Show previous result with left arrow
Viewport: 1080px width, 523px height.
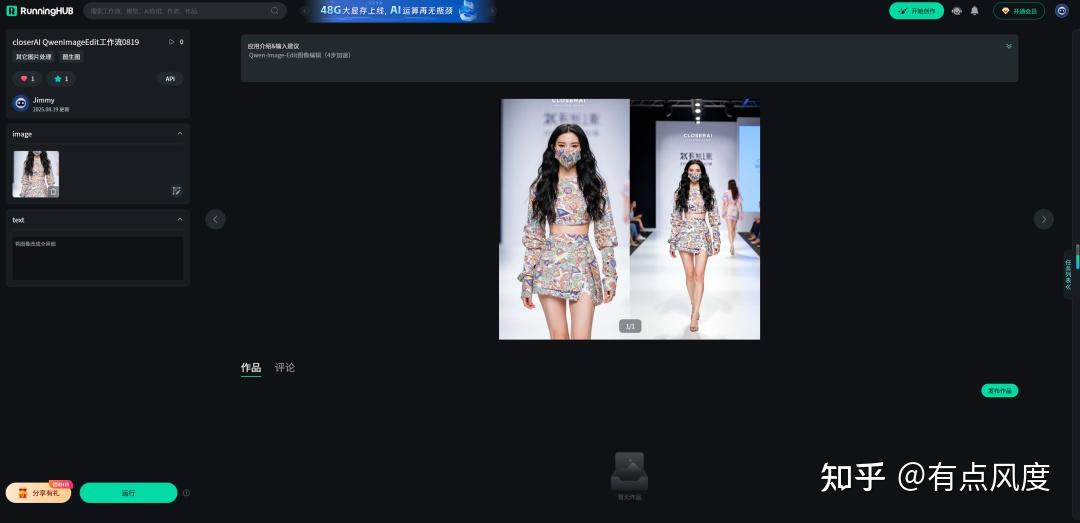coord(216,219)
